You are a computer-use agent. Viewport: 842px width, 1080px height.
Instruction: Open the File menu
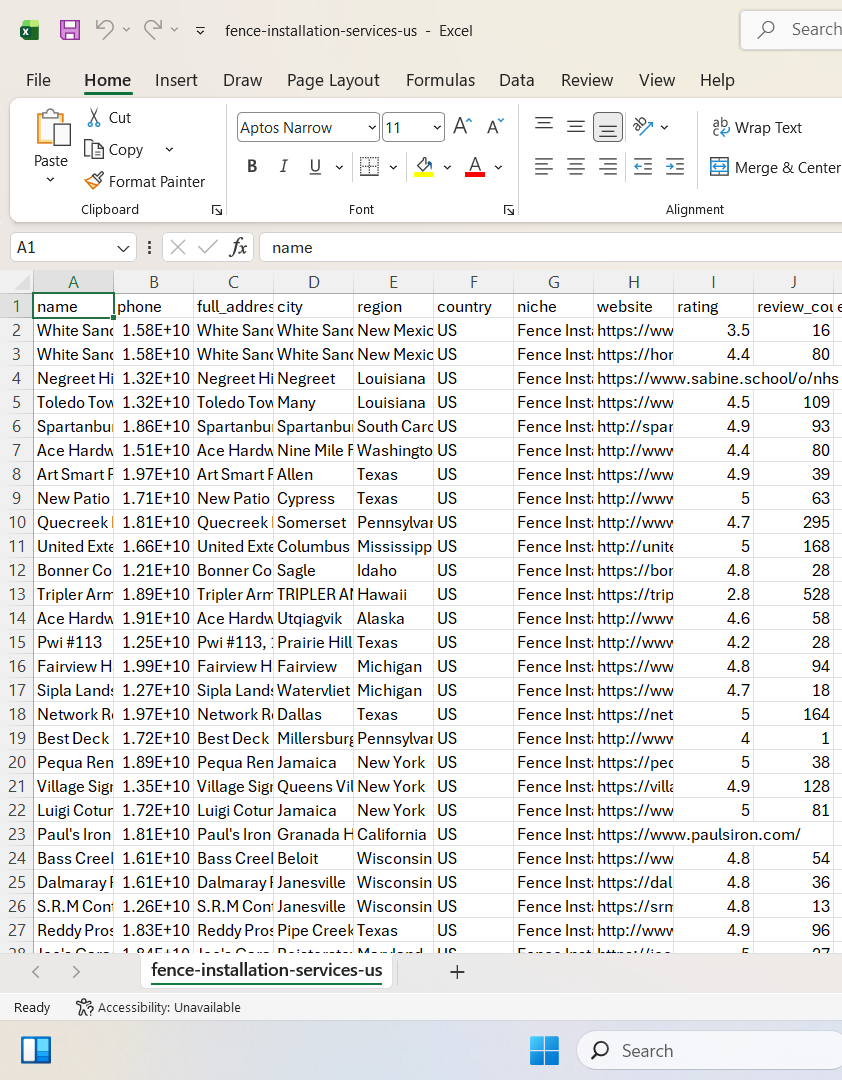38,81
